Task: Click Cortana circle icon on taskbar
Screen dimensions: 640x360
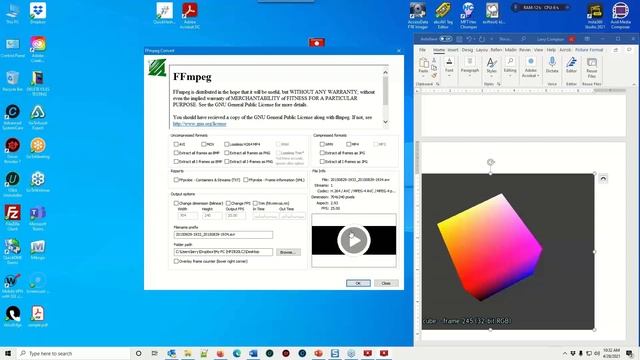Action: click(138, 353)
